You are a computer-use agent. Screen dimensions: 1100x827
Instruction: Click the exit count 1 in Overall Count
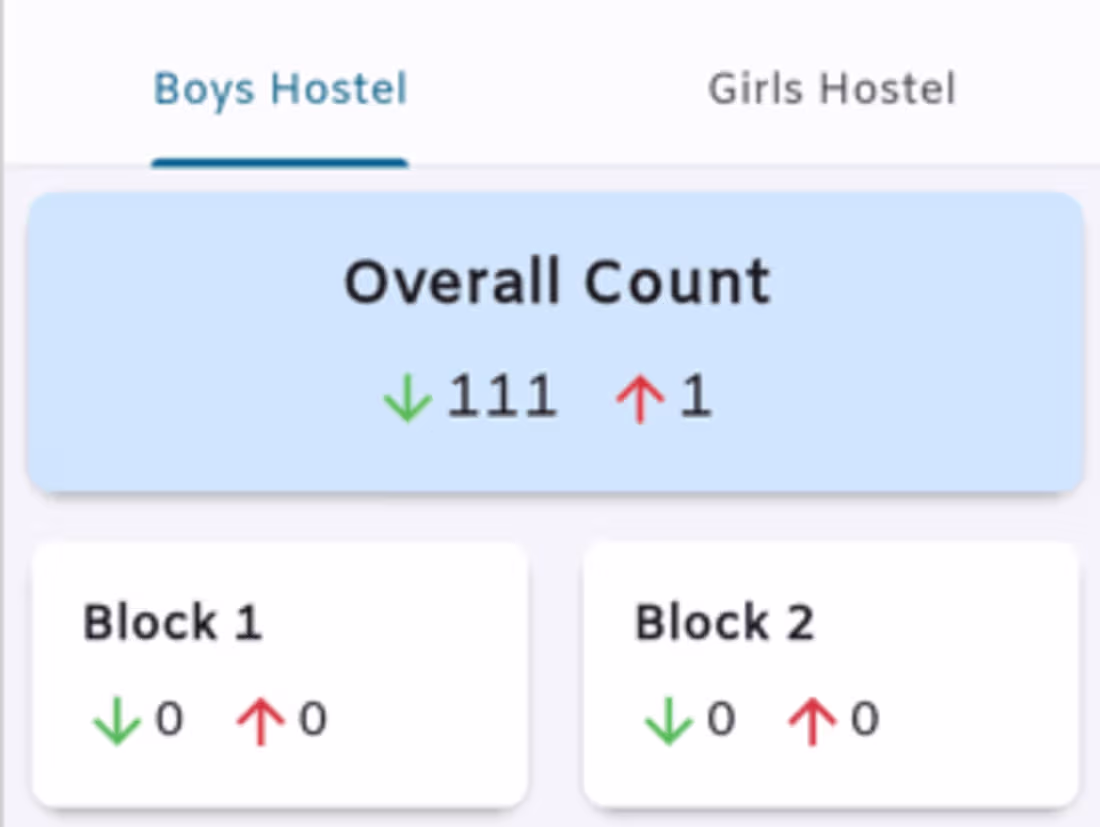(694, 396)
